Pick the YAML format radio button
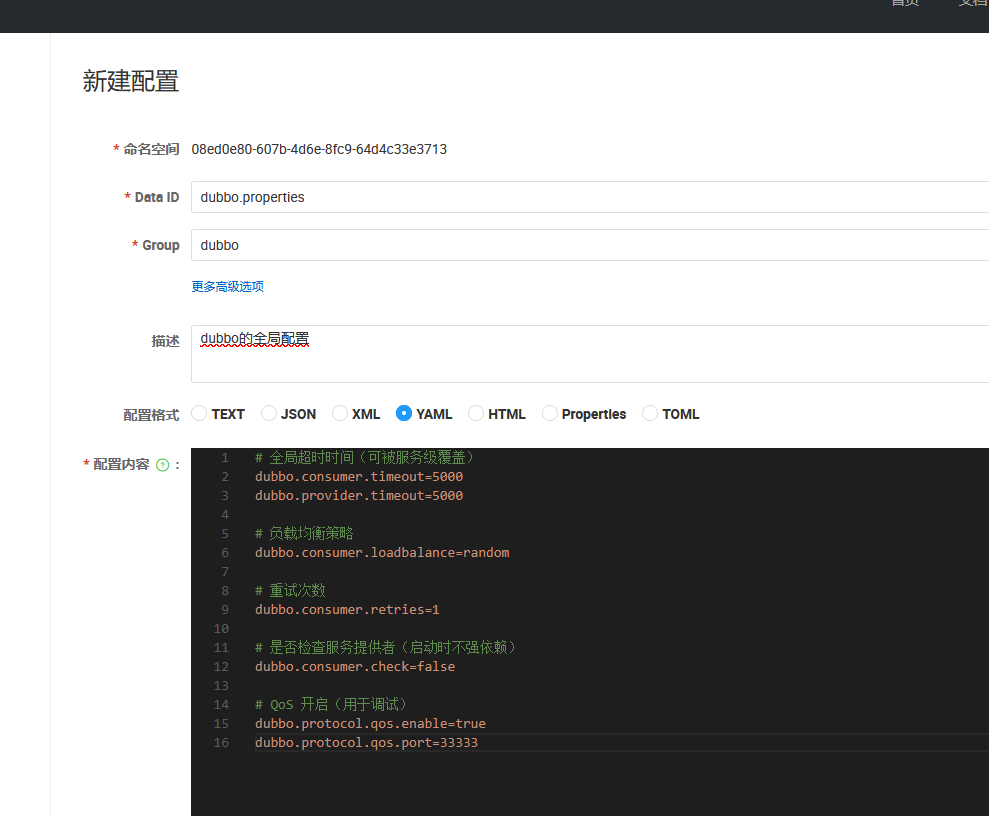 404,413
